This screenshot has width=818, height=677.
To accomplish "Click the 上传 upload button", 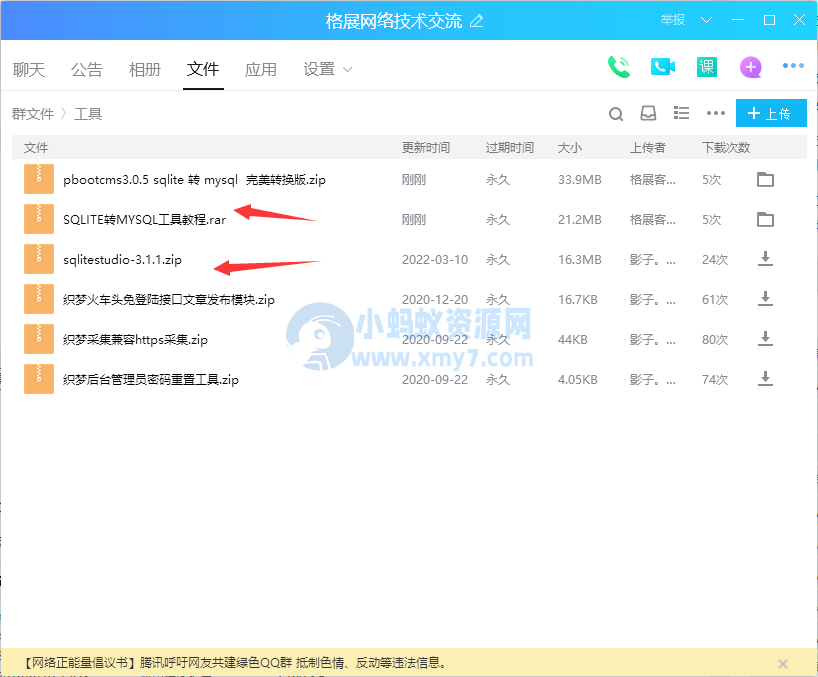I will click(771, 113).
